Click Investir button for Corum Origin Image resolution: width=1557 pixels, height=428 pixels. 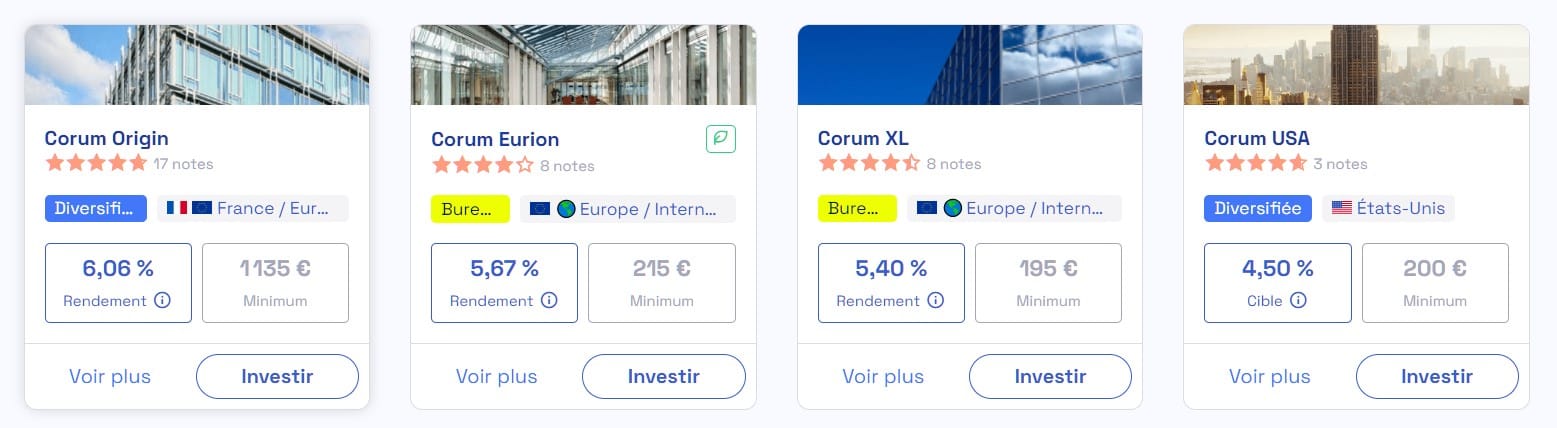tap(277, 377)
